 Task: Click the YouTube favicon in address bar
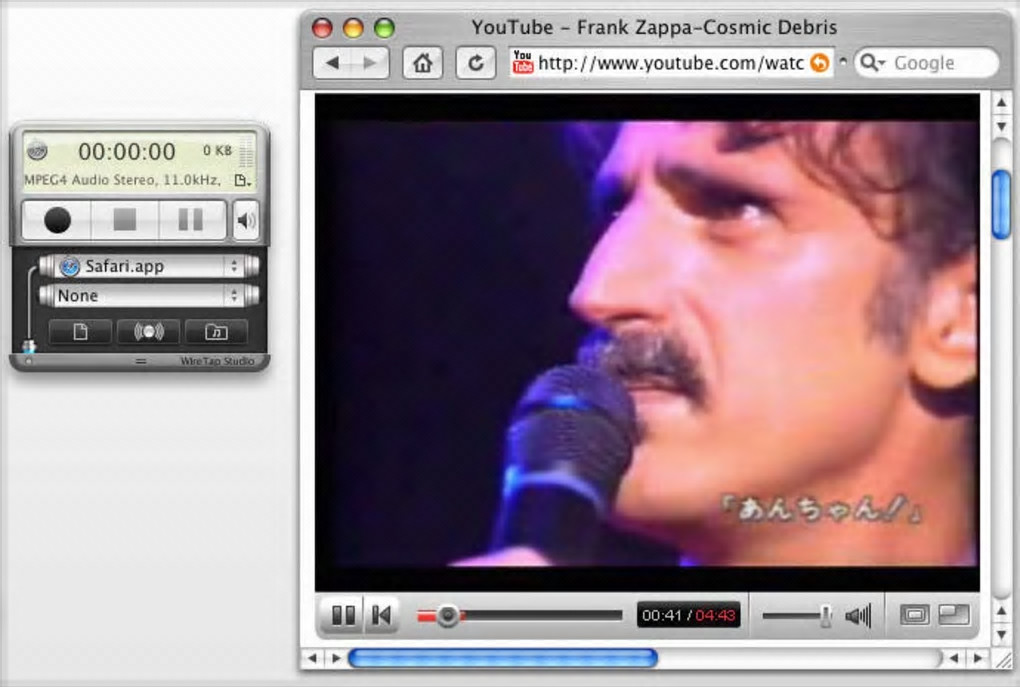(x=522, y=62)
